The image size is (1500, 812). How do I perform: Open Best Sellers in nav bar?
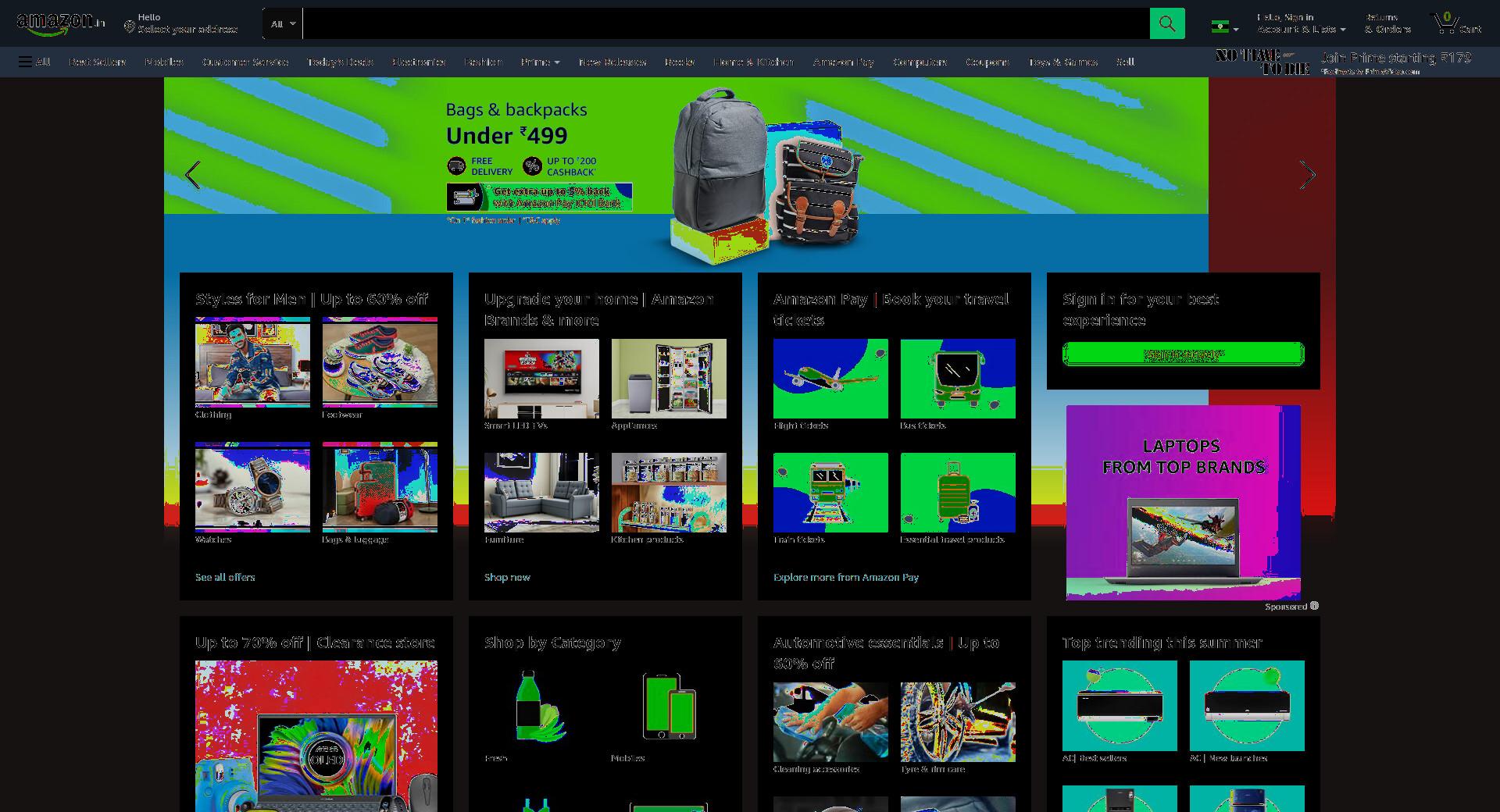[x=97, y=62]
